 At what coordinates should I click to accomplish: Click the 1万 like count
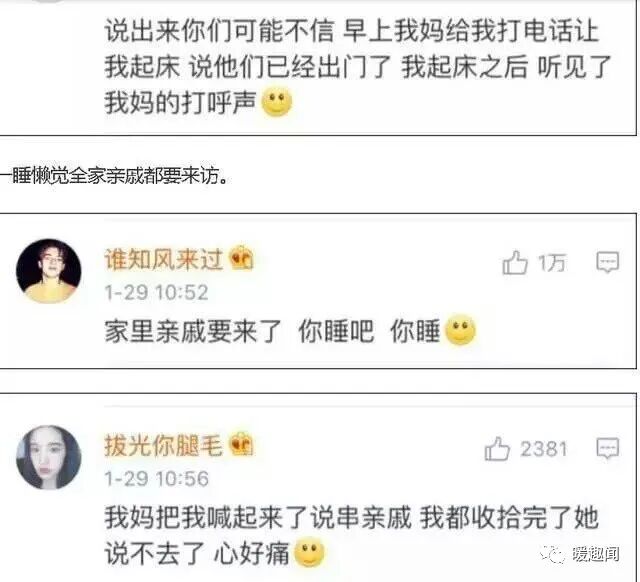tap(552, 263)
